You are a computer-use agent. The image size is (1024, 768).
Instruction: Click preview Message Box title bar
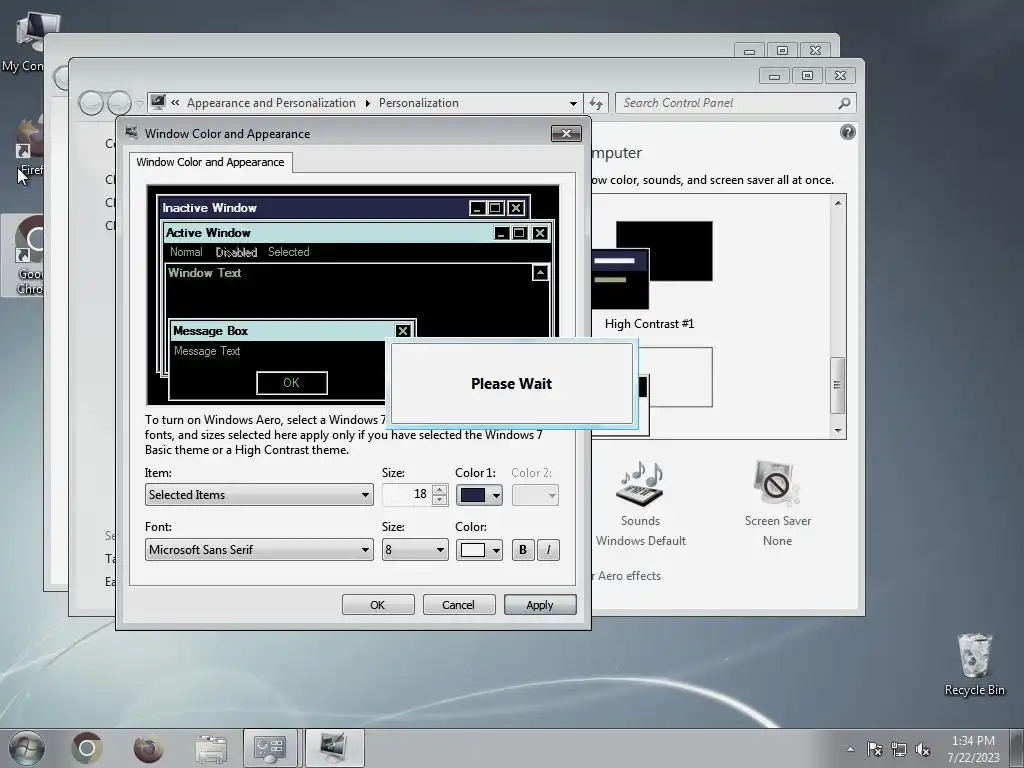point(291,330)
